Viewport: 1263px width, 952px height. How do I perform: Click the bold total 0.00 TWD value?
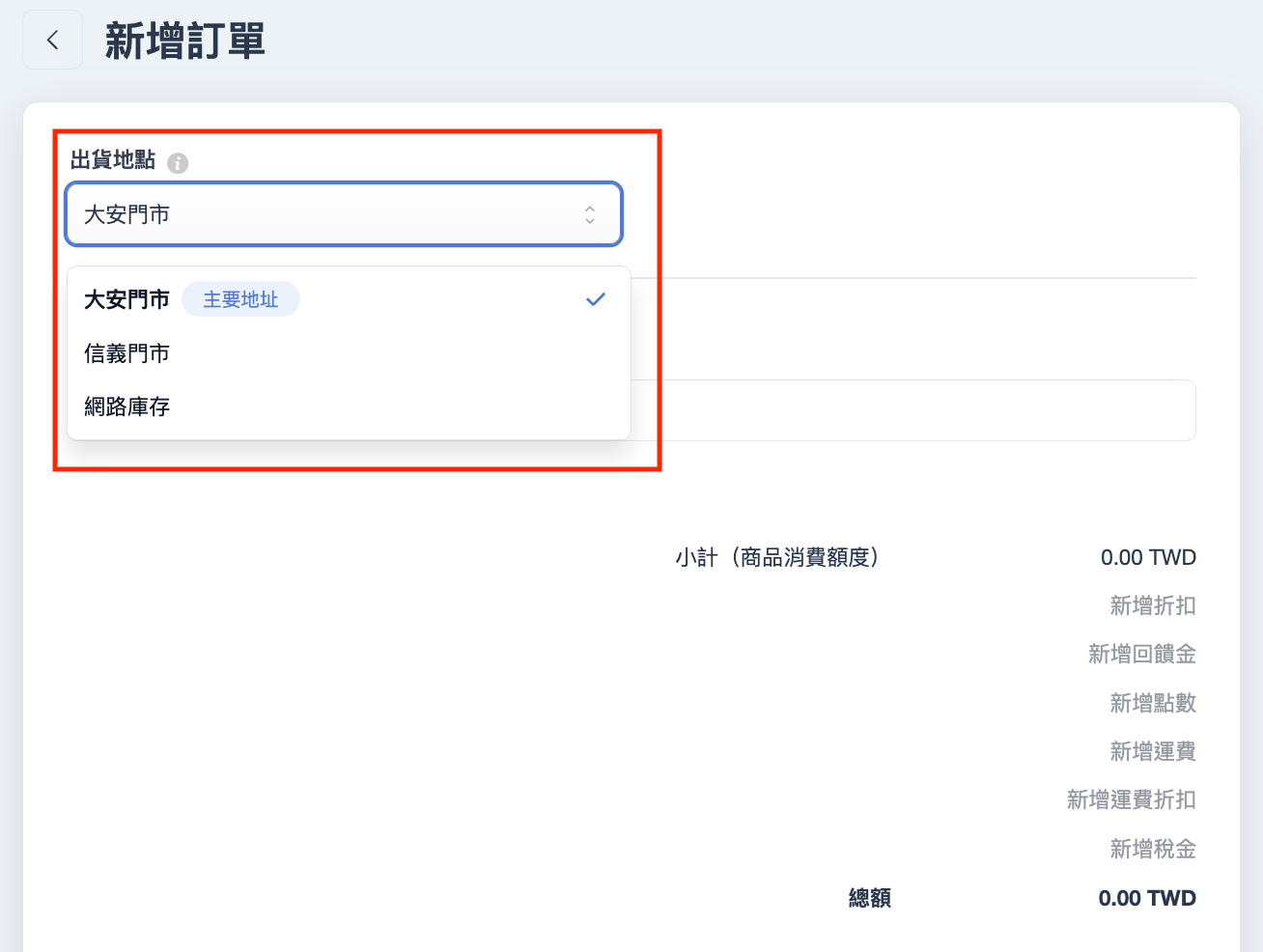click(1146, 898)
